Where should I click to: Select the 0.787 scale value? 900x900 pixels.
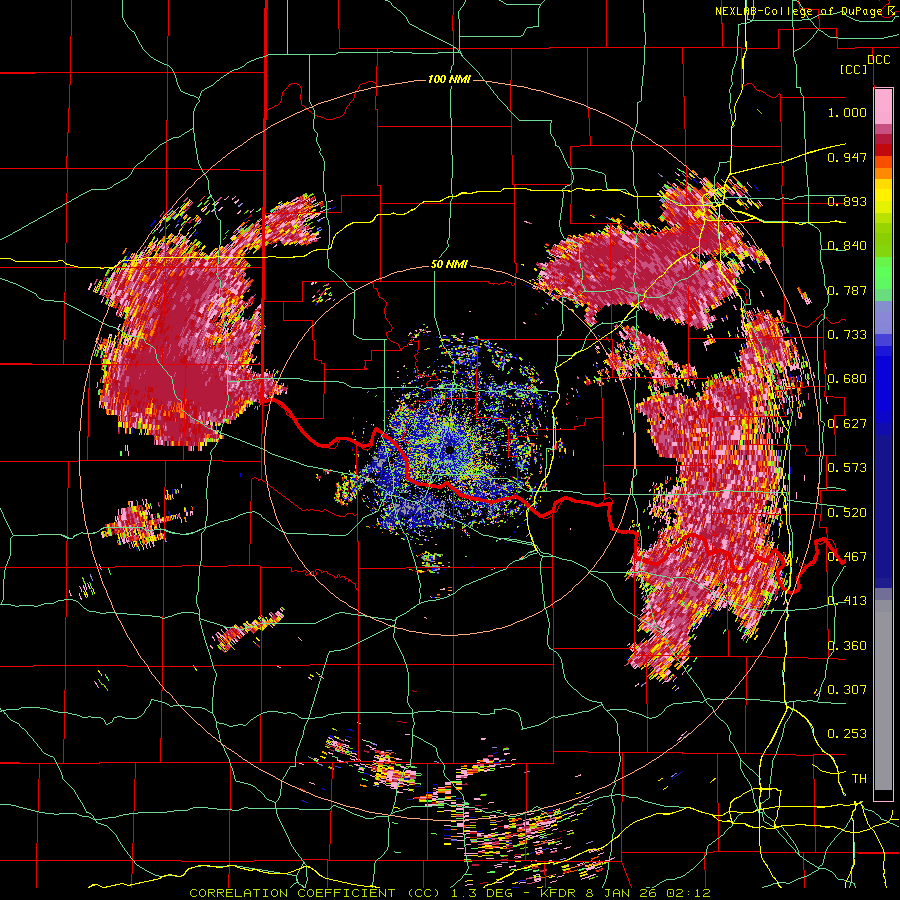click(x=847, y=290)
